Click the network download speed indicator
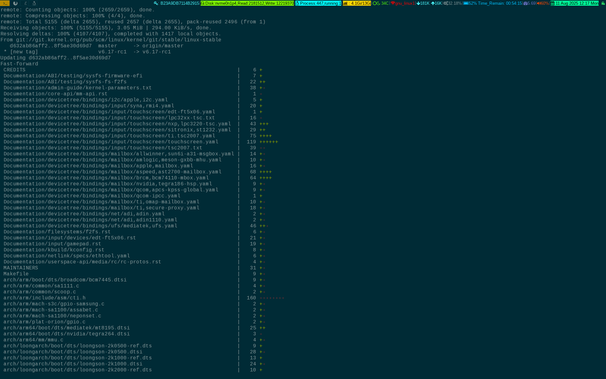This screenshot has width=606, height=379. coord(423,3)
